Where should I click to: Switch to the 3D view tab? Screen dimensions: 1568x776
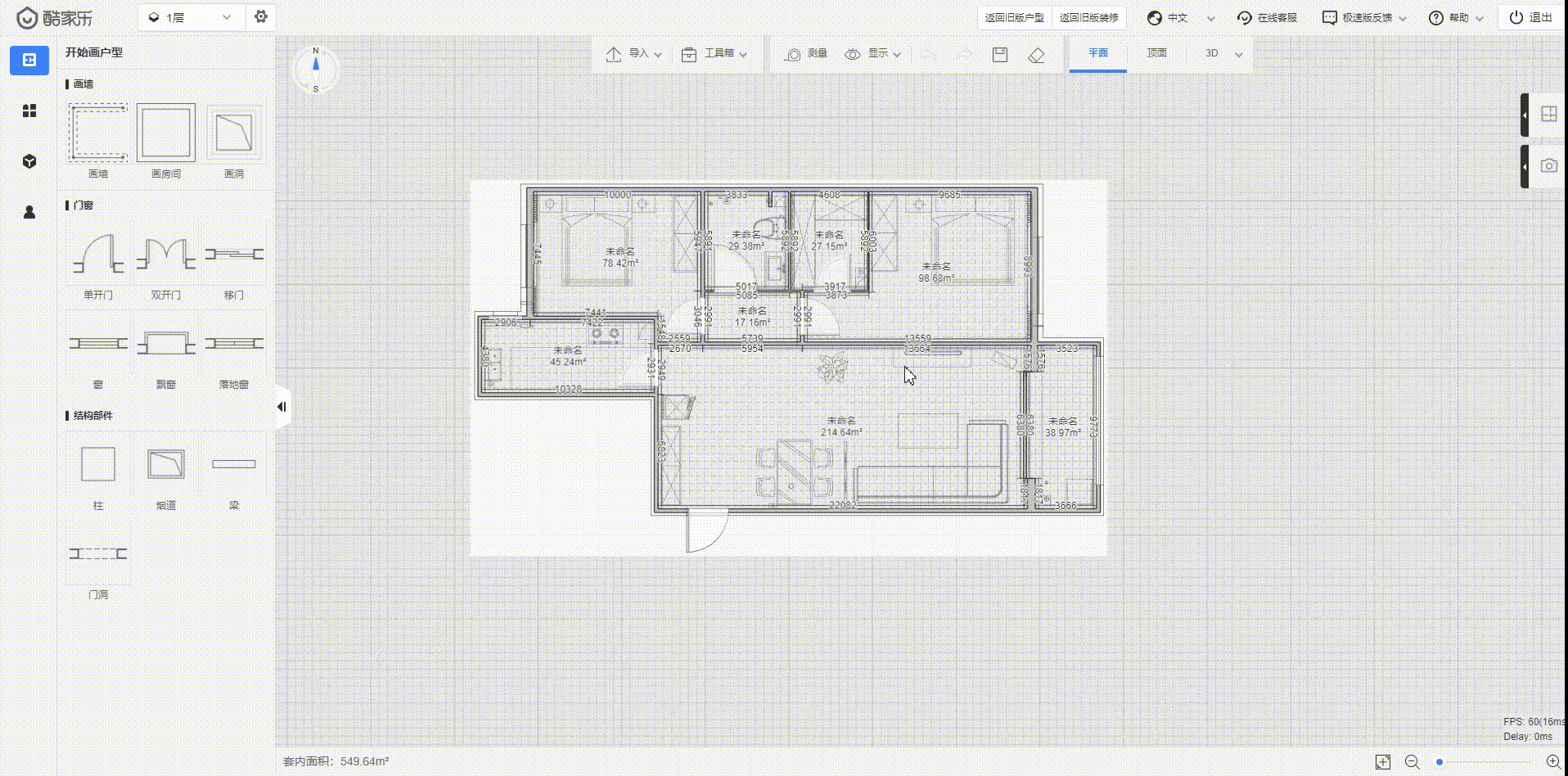pyautogui.click(x=1211, y=53)
